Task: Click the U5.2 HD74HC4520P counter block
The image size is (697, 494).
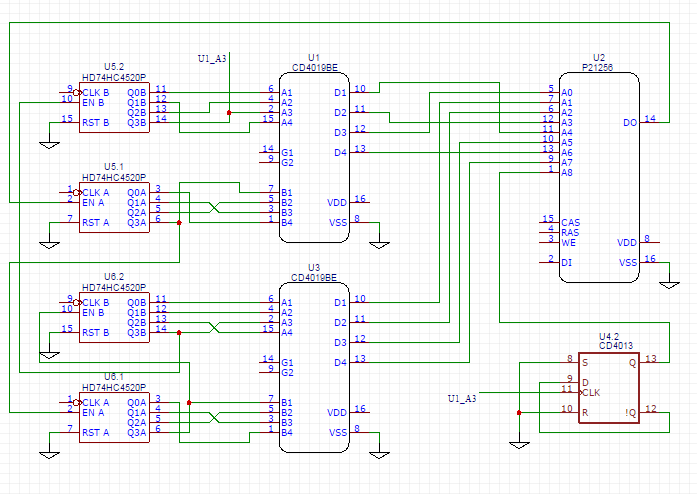Action: tap(114, 106)
